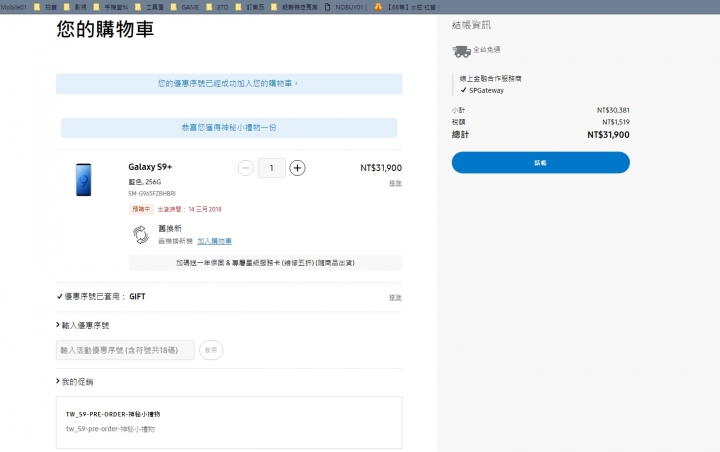The width and height of the screenshot is (720, 452).
Task: Click the mystery gift congratulation banner
Action: tap(229, 128)
